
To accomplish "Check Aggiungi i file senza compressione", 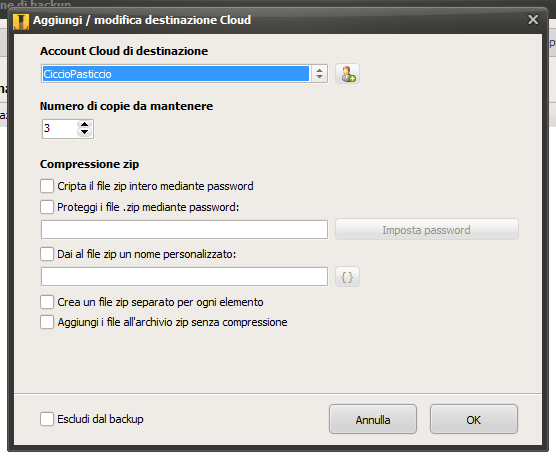I will click(x=47, y=322).
